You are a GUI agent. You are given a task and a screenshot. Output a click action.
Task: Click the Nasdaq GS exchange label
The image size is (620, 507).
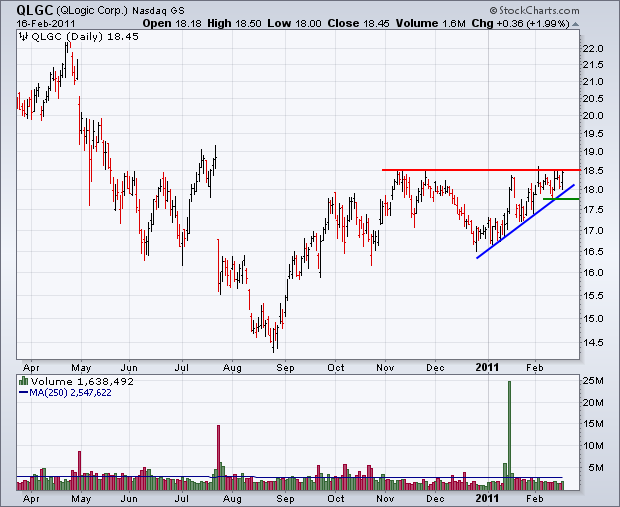158,11
